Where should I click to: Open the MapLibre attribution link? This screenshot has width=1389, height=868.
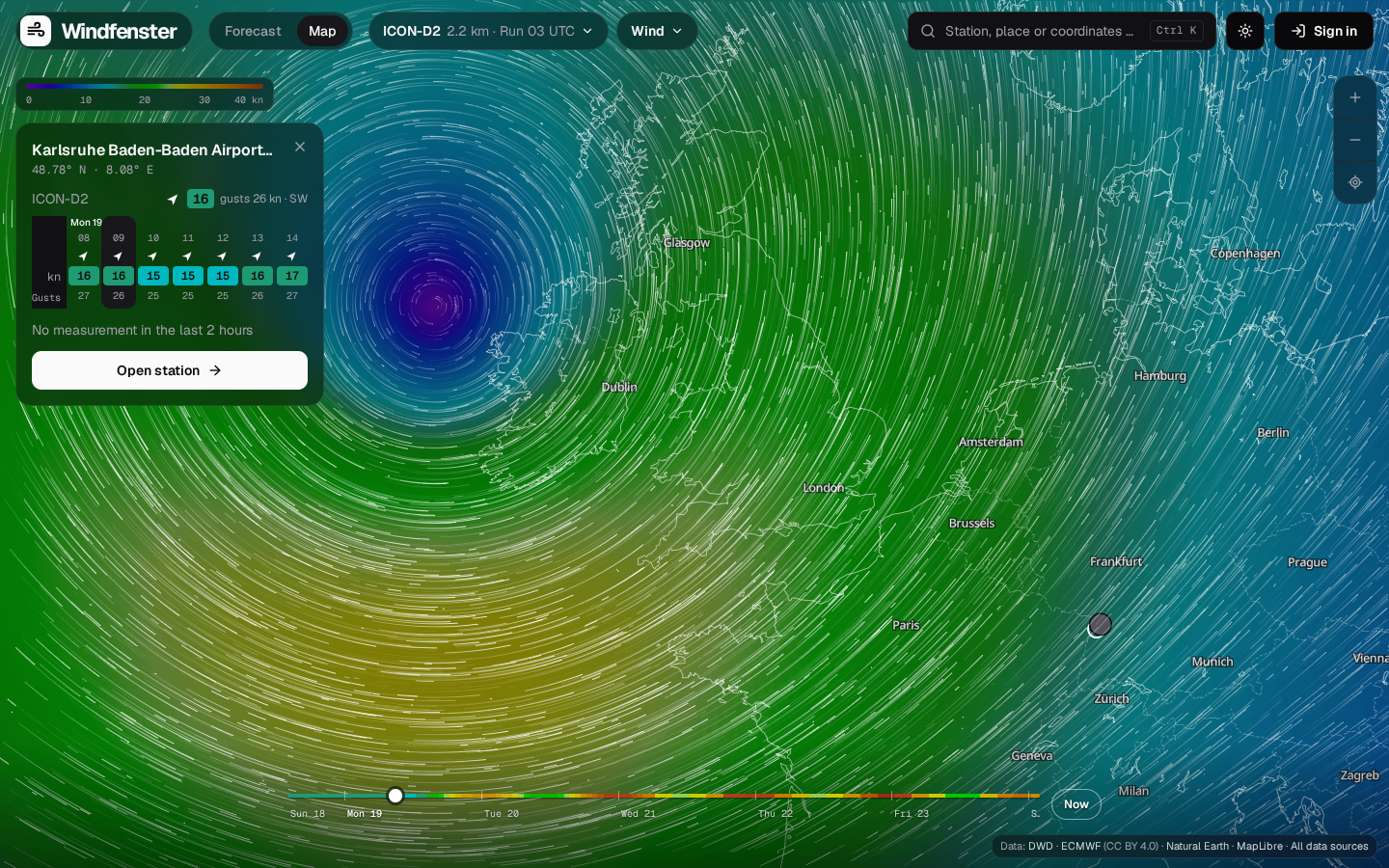1260,847
